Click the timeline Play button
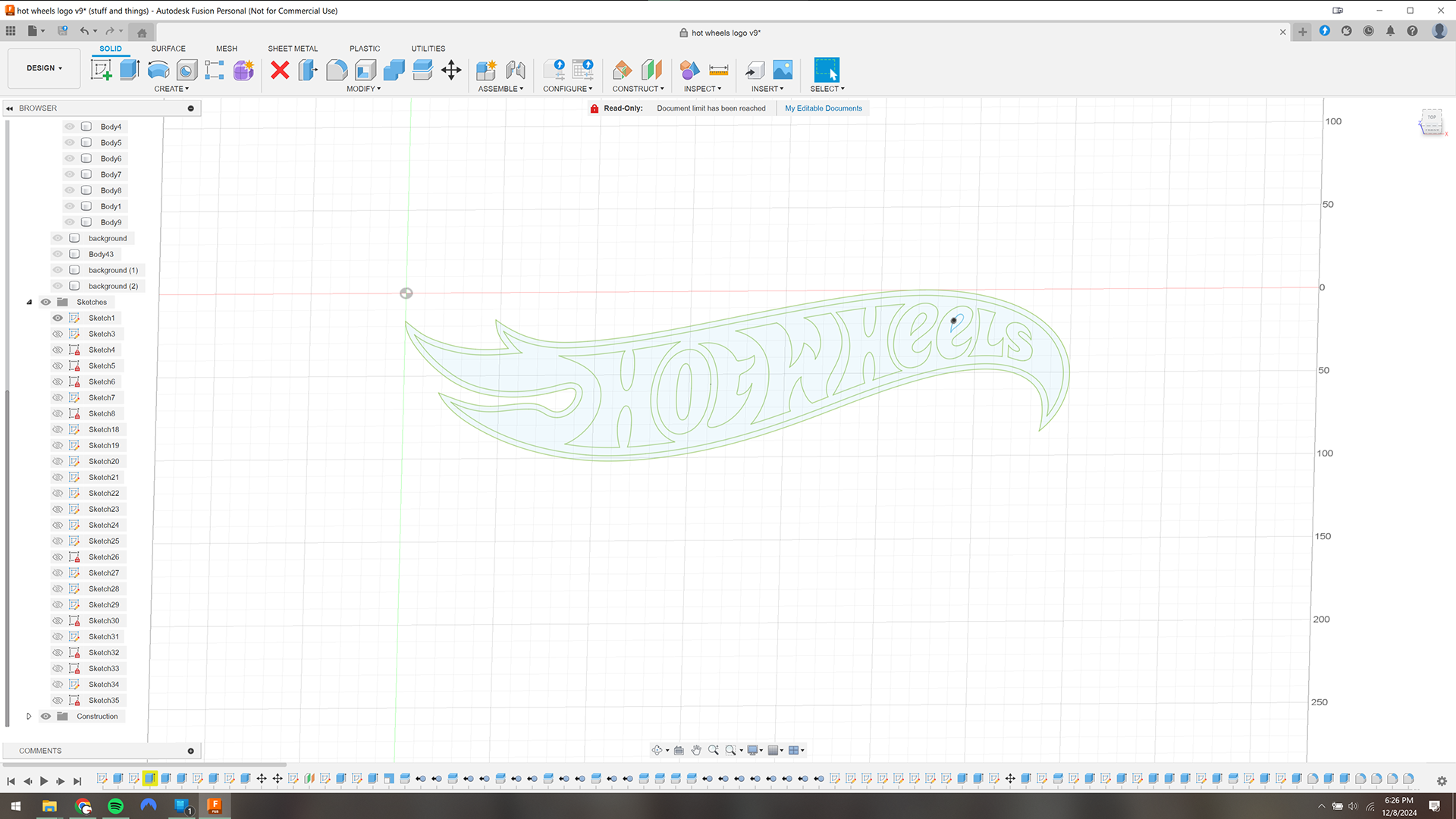Viewport: 1456px width, 819px height. pyautogui.click(x=44, y=781)
